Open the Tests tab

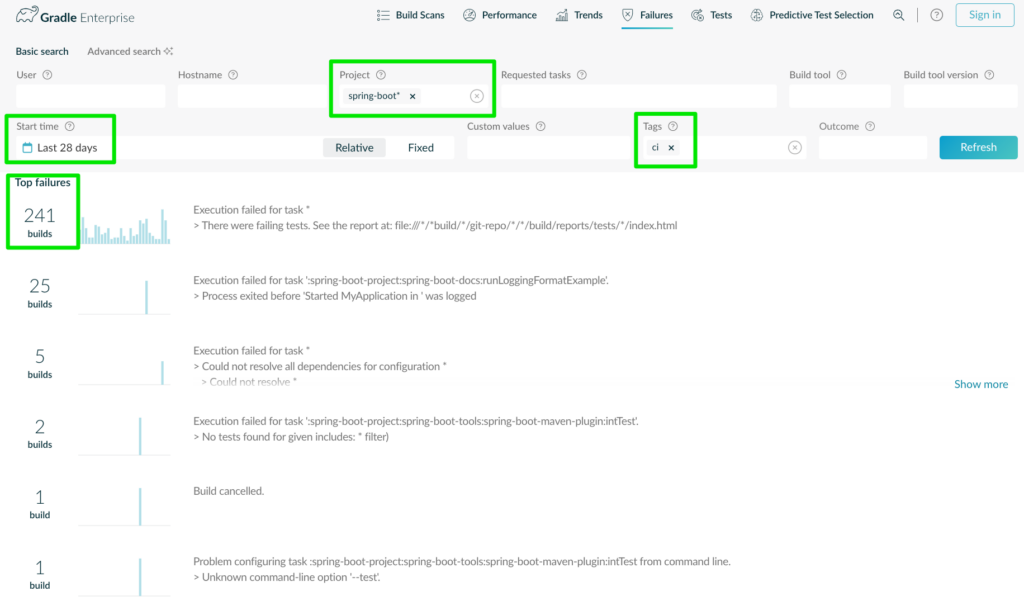pos(712,15)
